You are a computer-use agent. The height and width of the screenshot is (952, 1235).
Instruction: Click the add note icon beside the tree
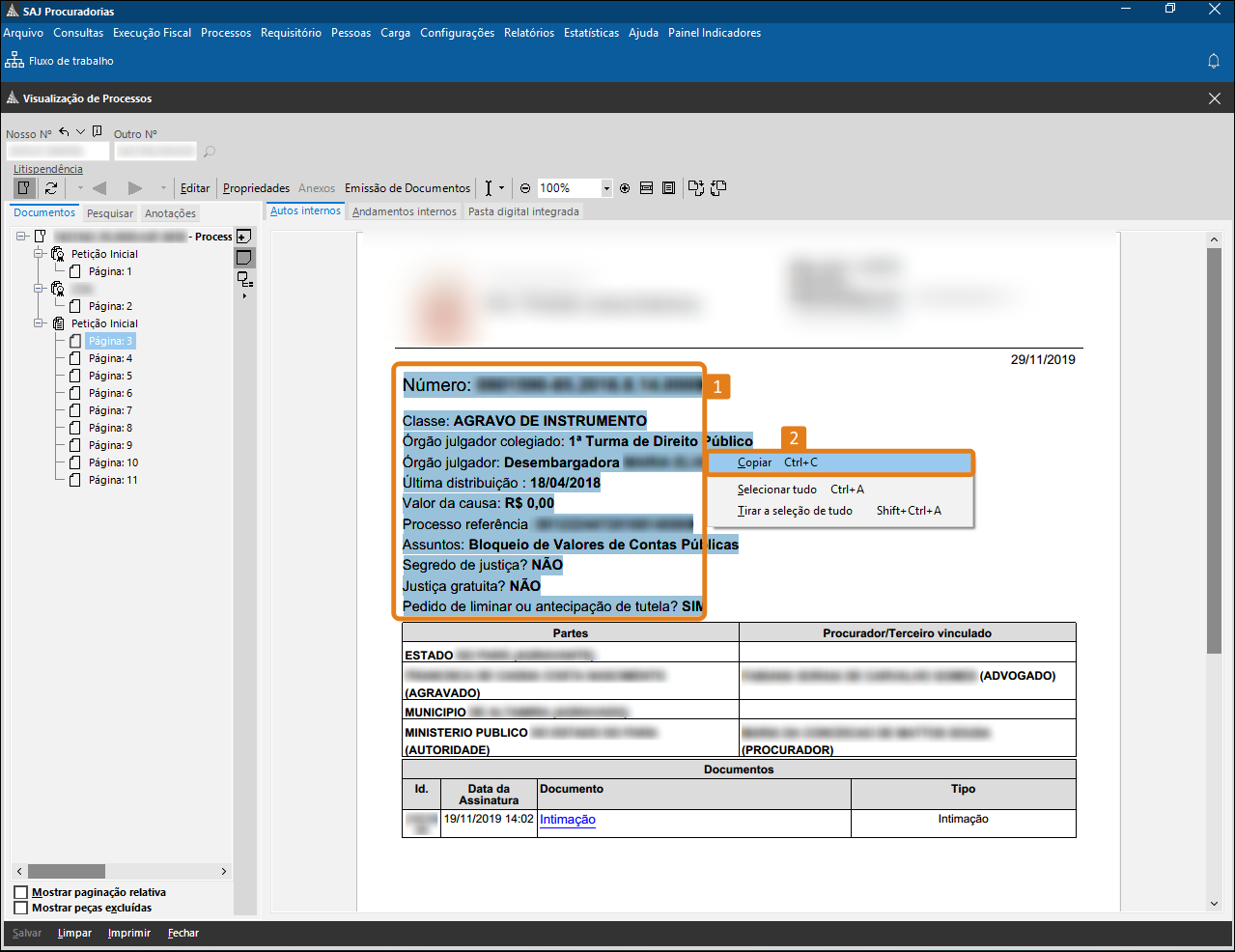point(244,237)
